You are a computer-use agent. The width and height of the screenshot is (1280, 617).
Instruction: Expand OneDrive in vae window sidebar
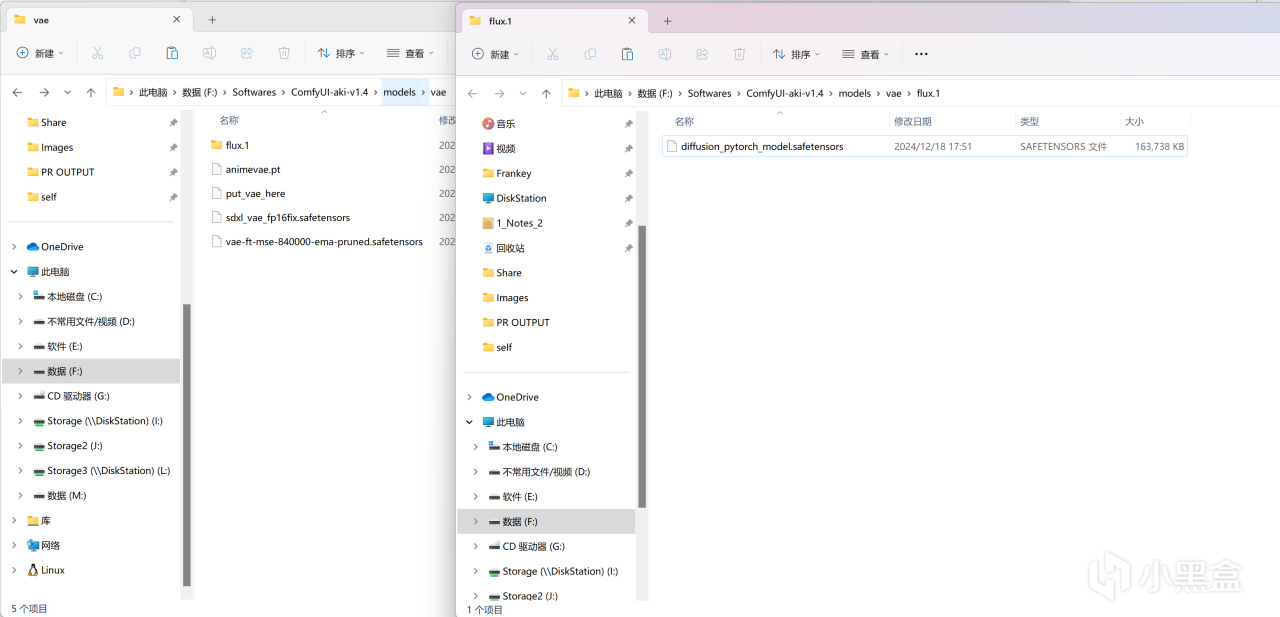14,246
